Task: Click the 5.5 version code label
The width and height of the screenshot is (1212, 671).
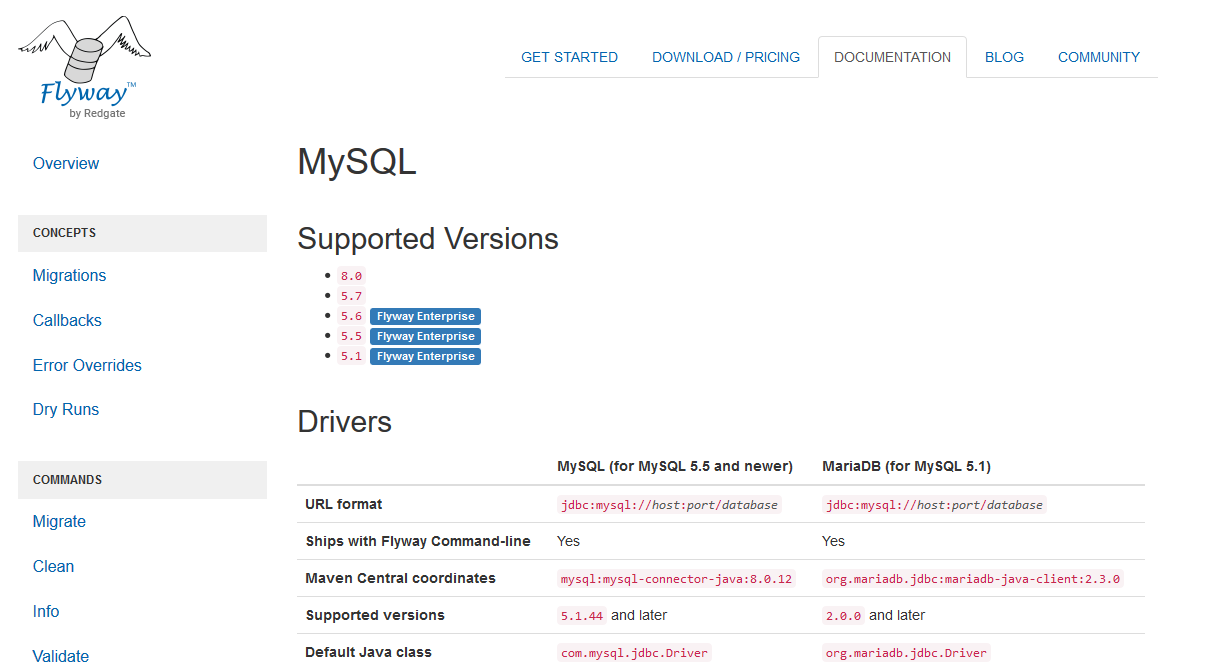Action: pos(351,336)
